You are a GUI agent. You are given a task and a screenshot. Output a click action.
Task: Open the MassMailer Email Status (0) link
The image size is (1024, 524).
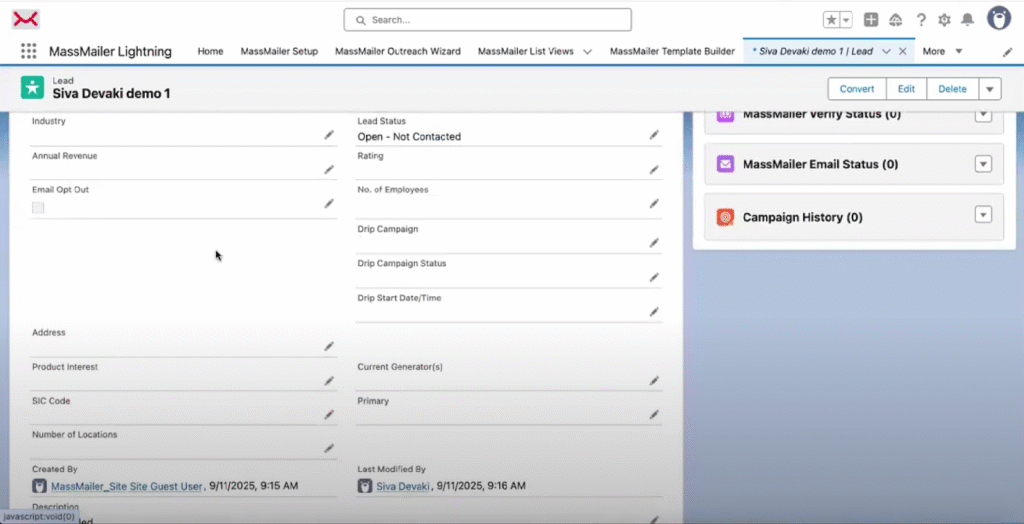point(820,165)
